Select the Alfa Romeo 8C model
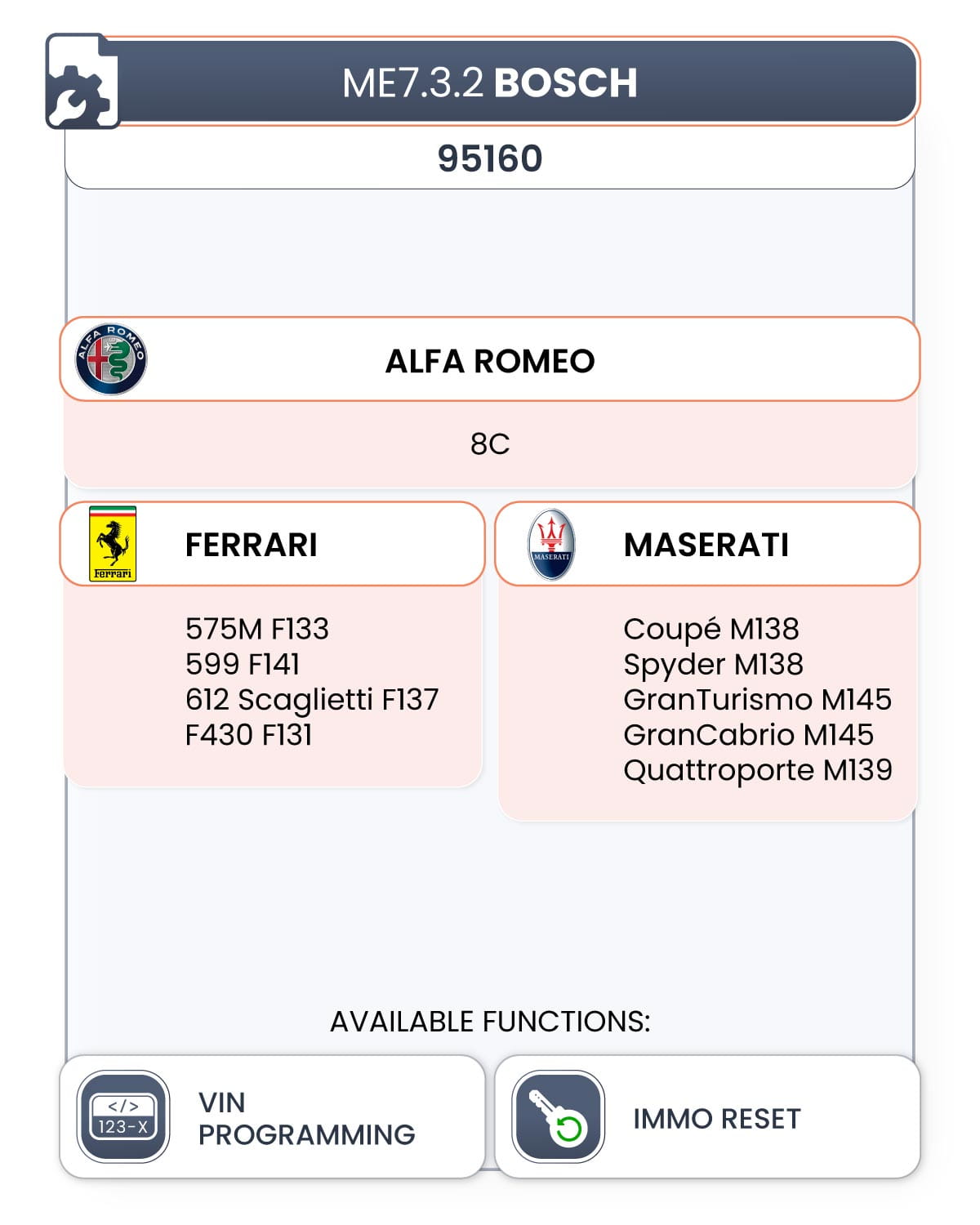The height and width of the screenshot is (1225, 980). (490, 444)
